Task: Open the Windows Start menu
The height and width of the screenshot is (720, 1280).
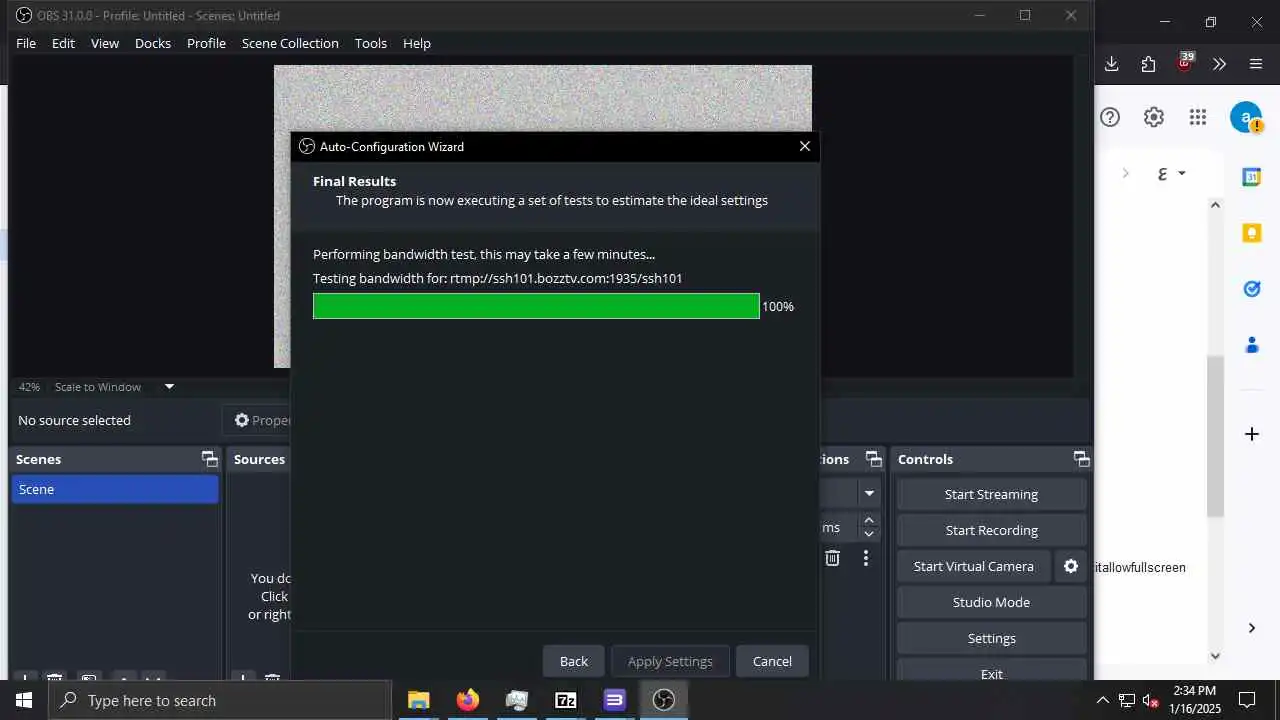Action: point(24,700)
